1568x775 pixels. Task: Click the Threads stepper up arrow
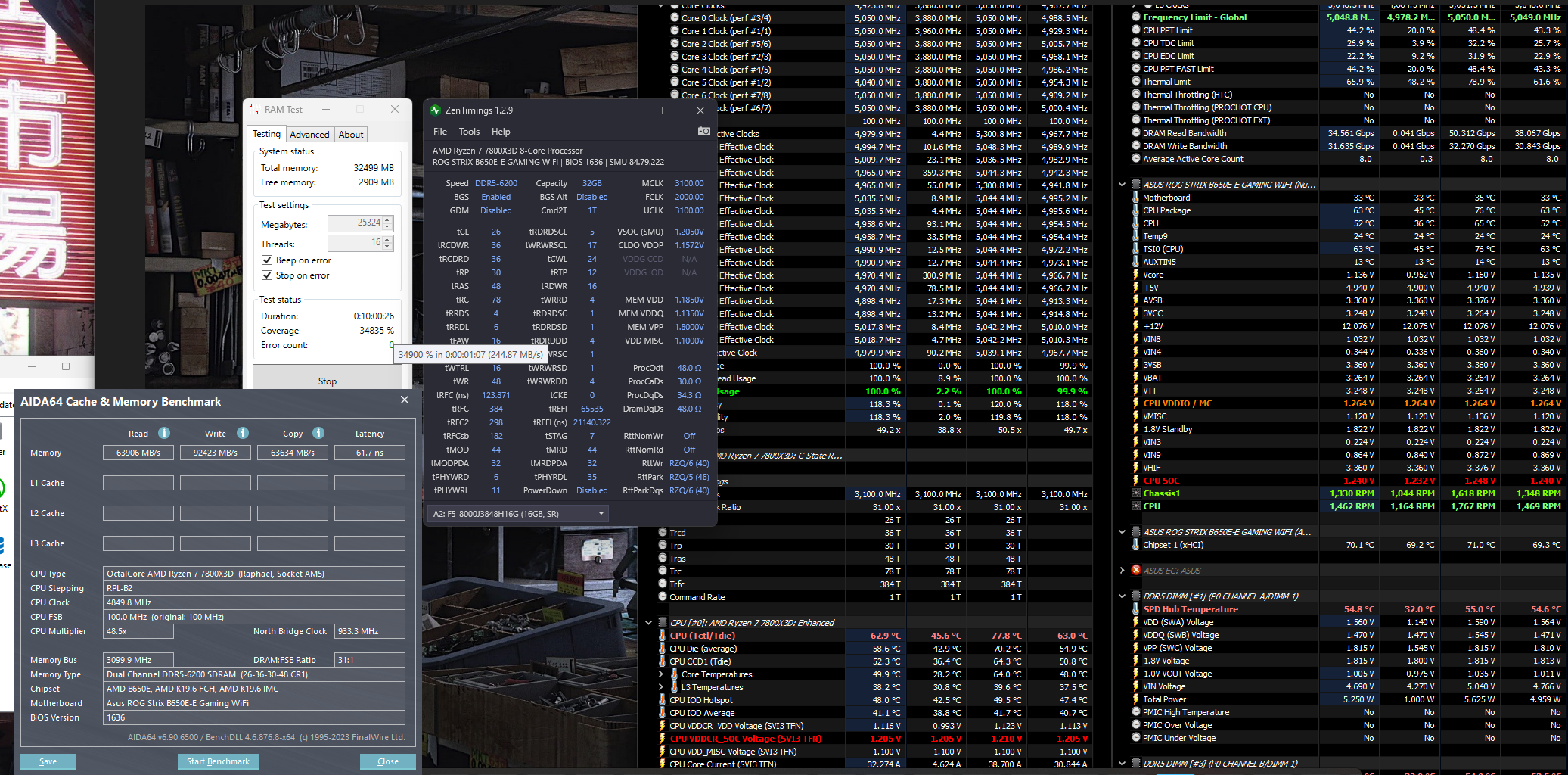[x=387, y=240]
